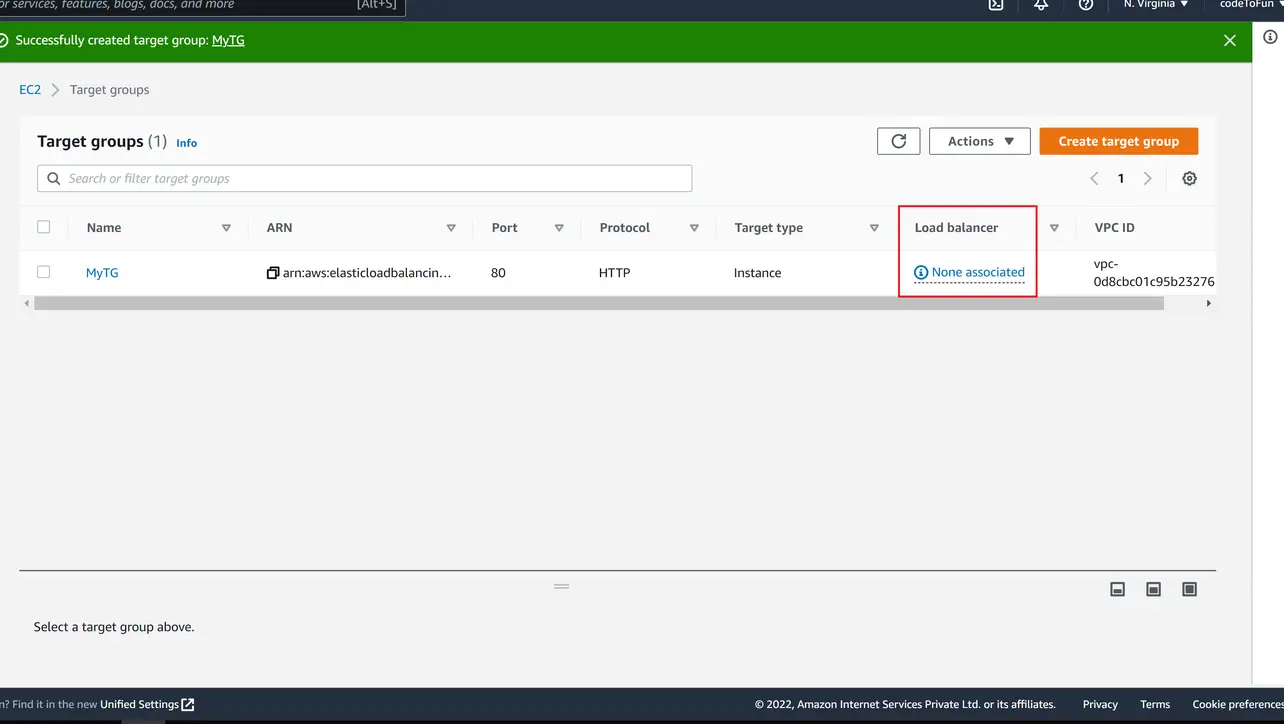Open the help question mark icon
The height and width of the screenshot is (724, 1284).
1086,4
